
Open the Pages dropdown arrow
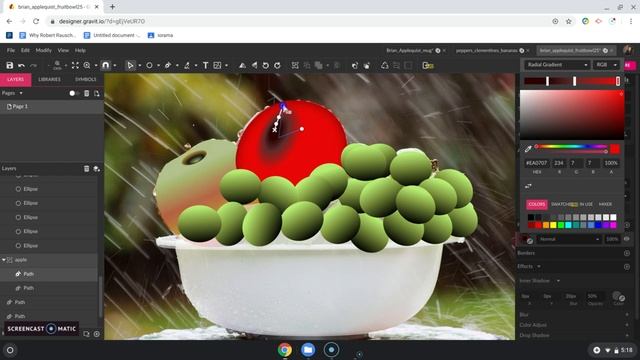21,93
